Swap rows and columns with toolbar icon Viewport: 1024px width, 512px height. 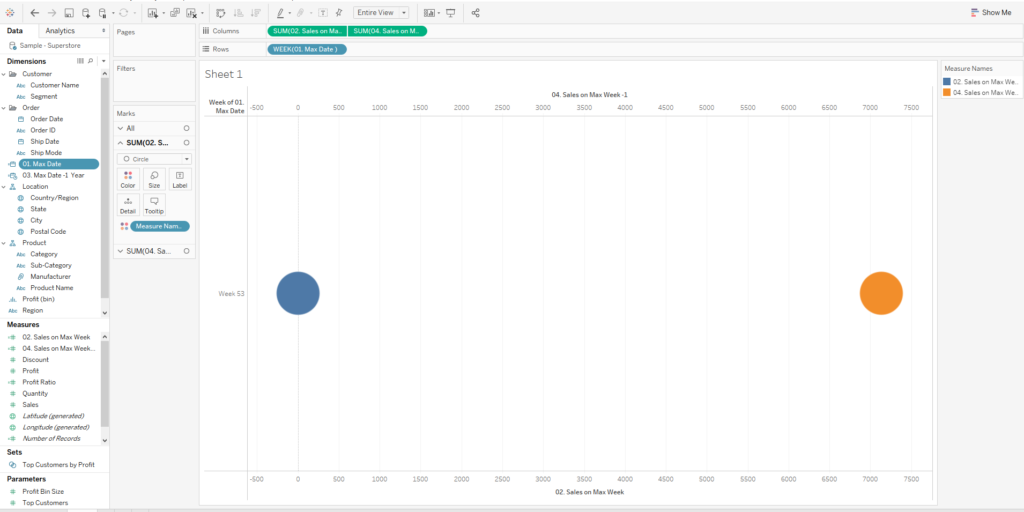click(x=221, y=12)
